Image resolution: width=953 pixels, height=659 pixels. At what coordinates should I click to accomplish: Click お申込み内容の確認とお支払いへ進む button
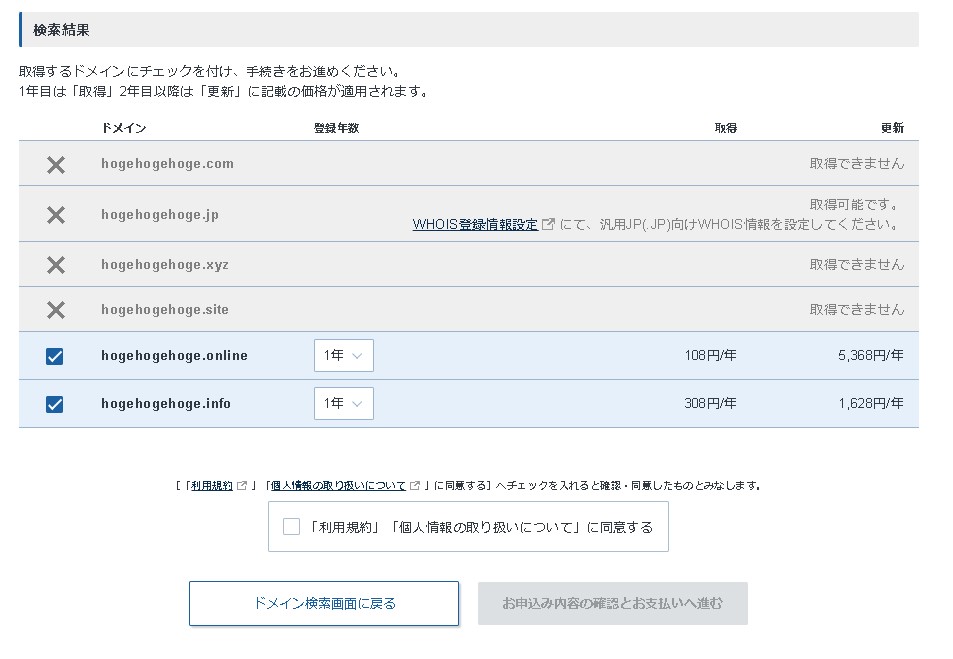coord(612,604)
